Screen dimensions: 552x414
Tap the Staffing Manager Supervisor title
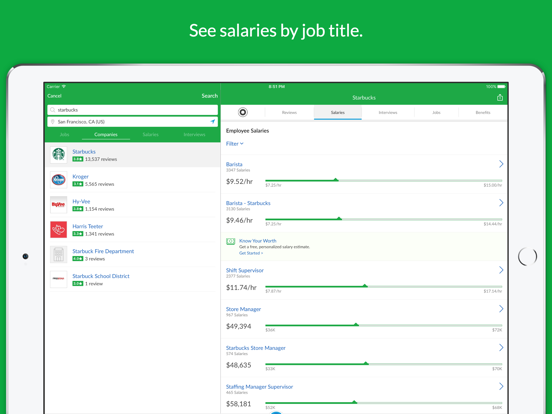coord(259,387)
